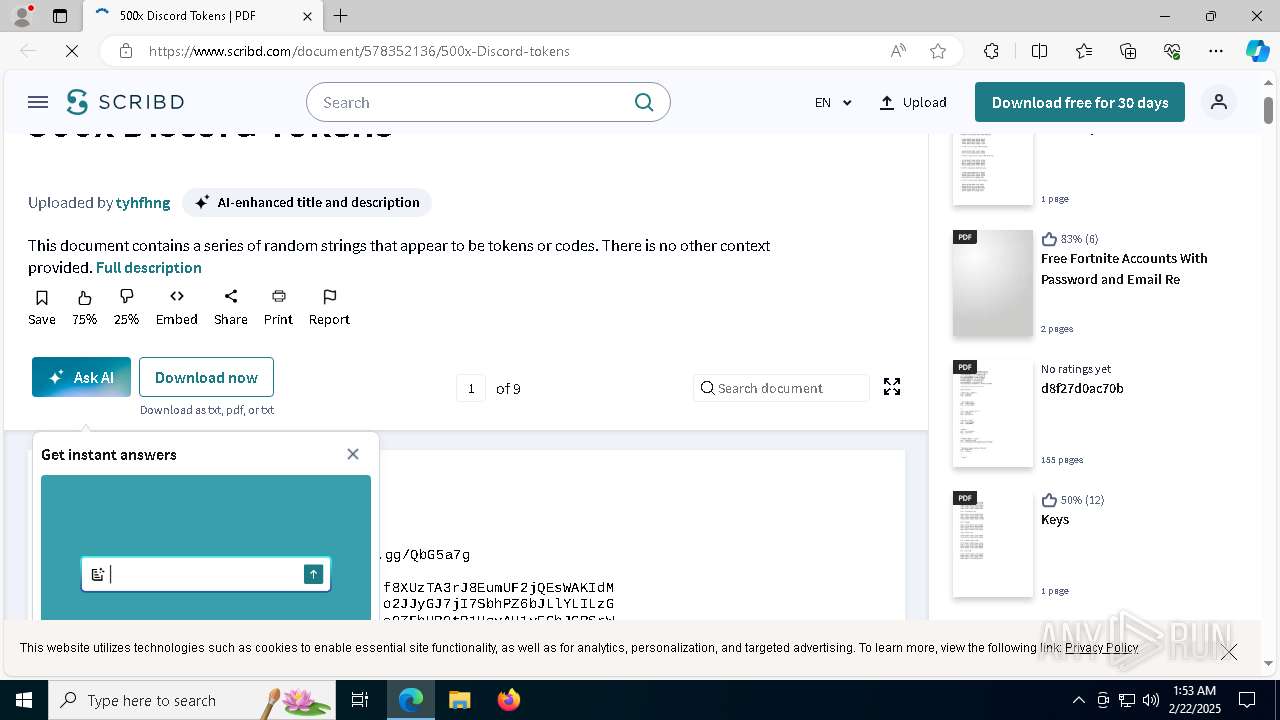Open browser profile icon

22,16
